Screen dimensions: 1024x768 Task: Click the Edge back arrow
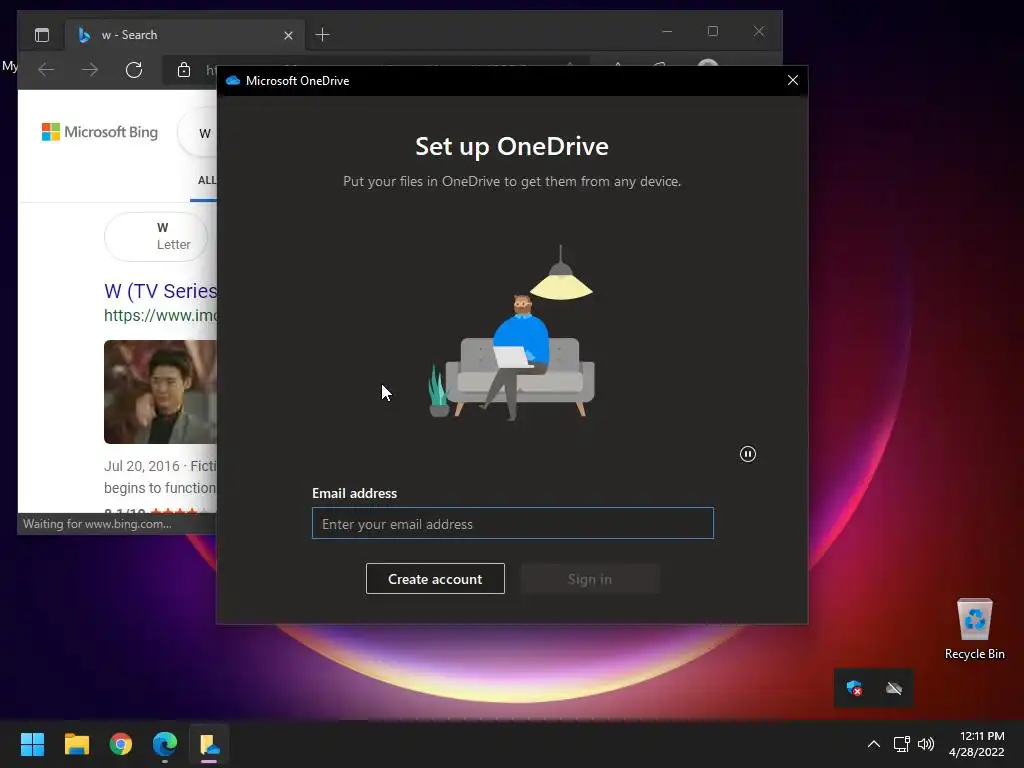(46, 69)
